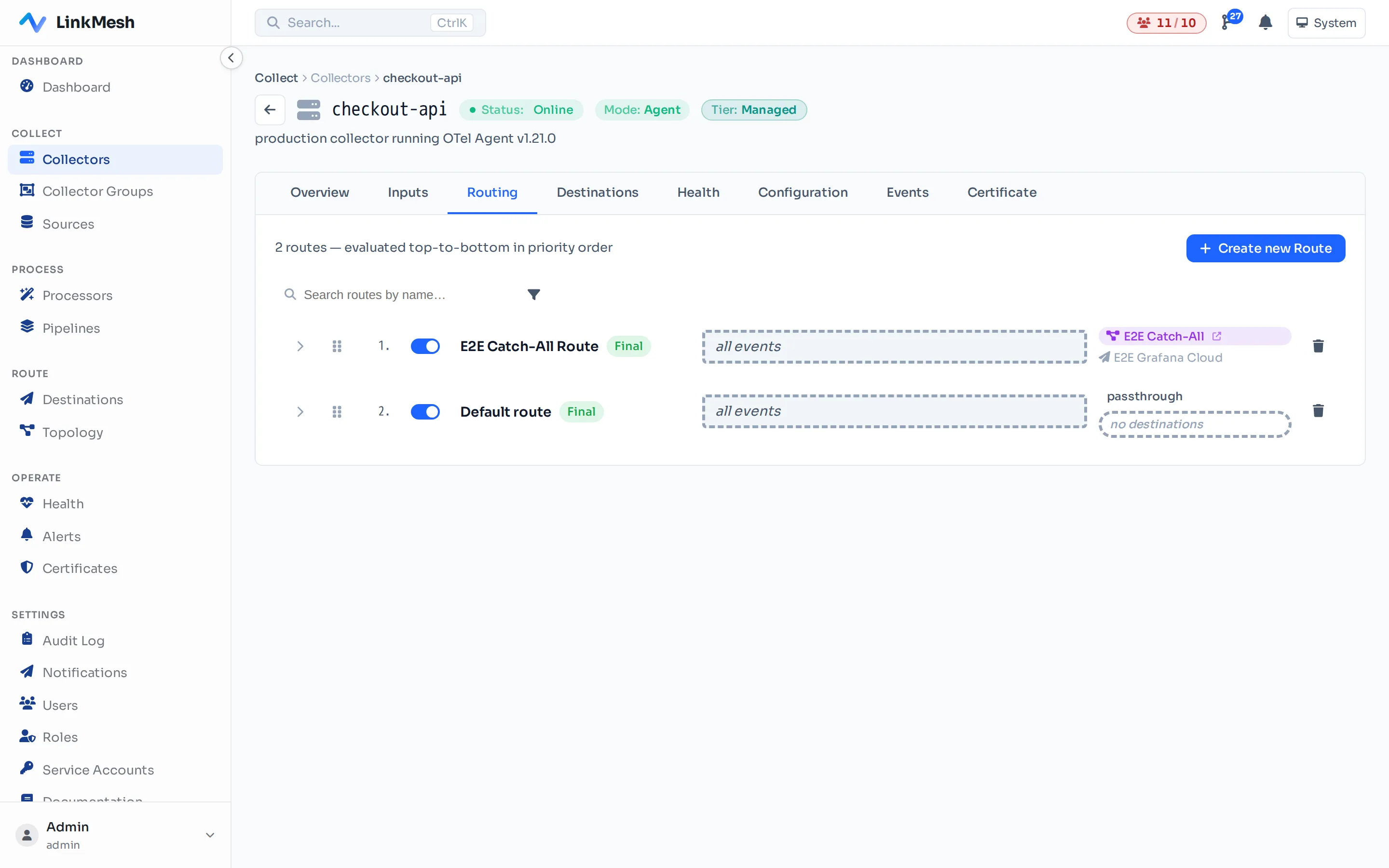1389x868 pixels.
Task: Open Collect breadcrumb link
Action: click(276, 78)
